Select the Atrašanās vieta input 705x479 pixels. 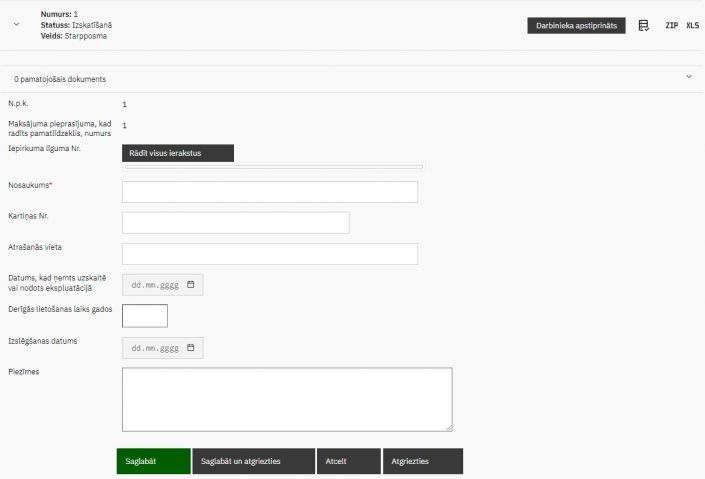coord(269,254)
